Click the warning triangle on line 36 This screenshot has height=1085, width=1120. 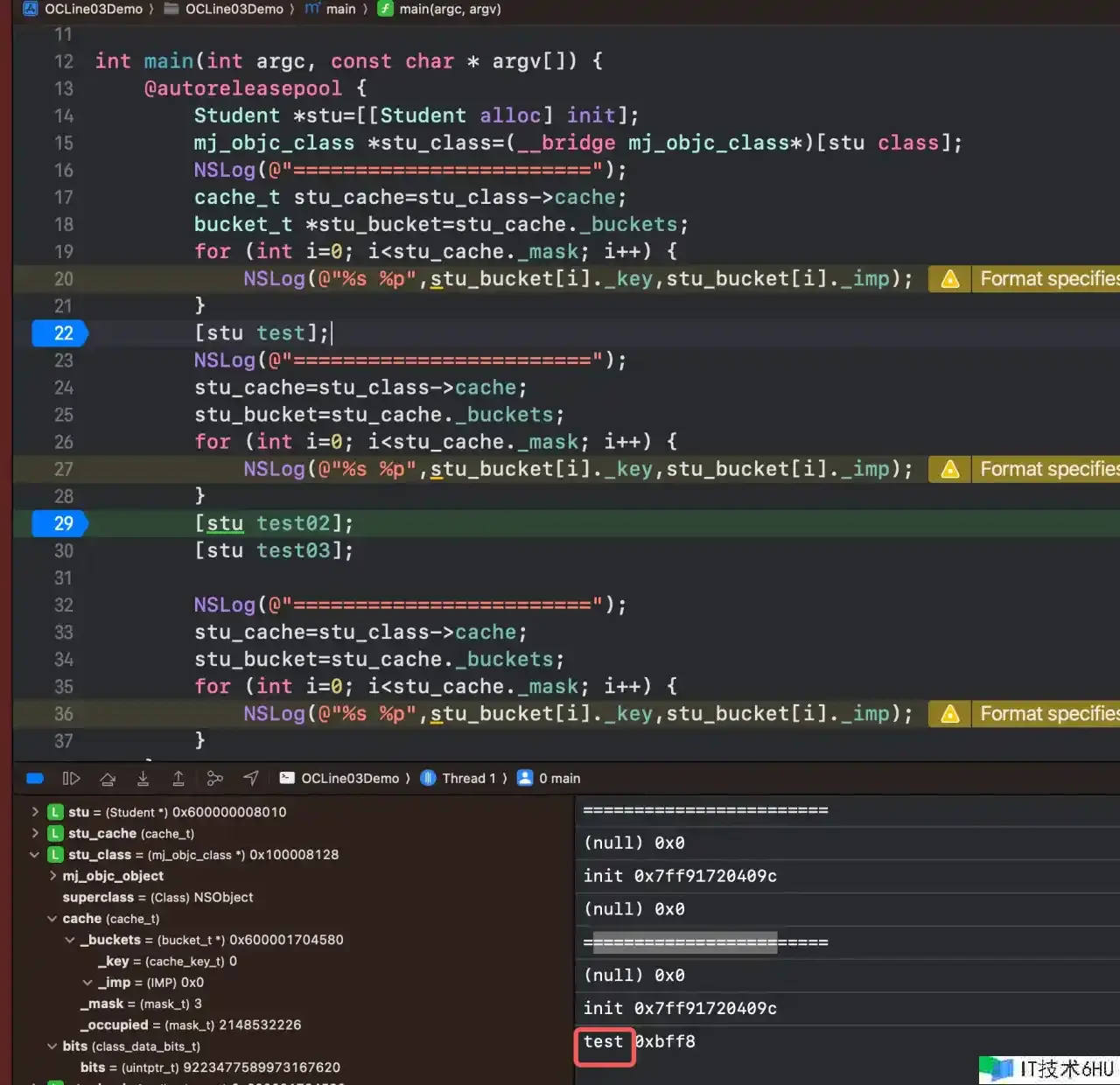pyautogui.click(x=949, y=714)
